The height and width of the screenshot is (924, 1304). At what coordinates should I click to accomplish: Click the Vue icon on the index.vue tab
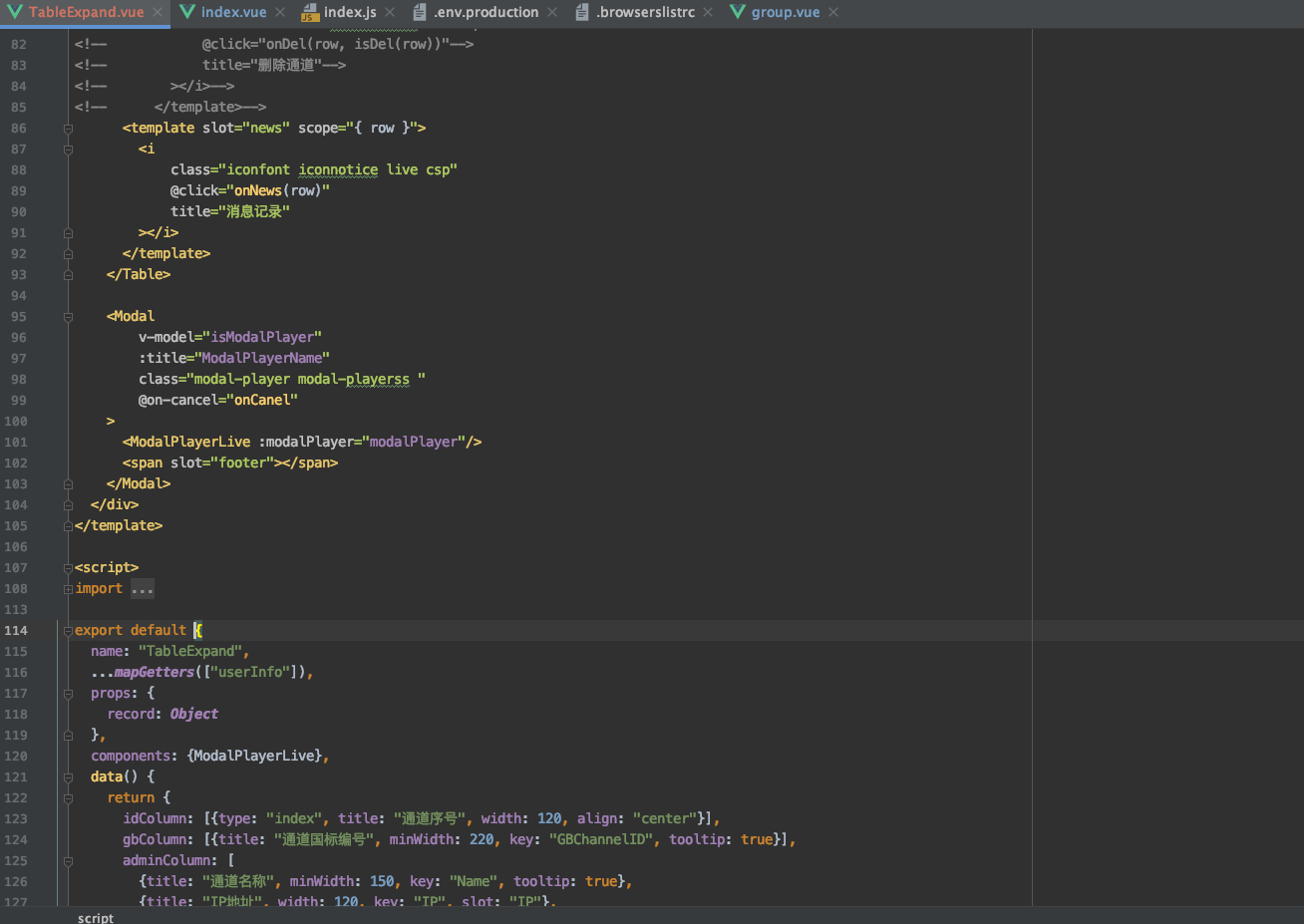click(x=187, y=12)
